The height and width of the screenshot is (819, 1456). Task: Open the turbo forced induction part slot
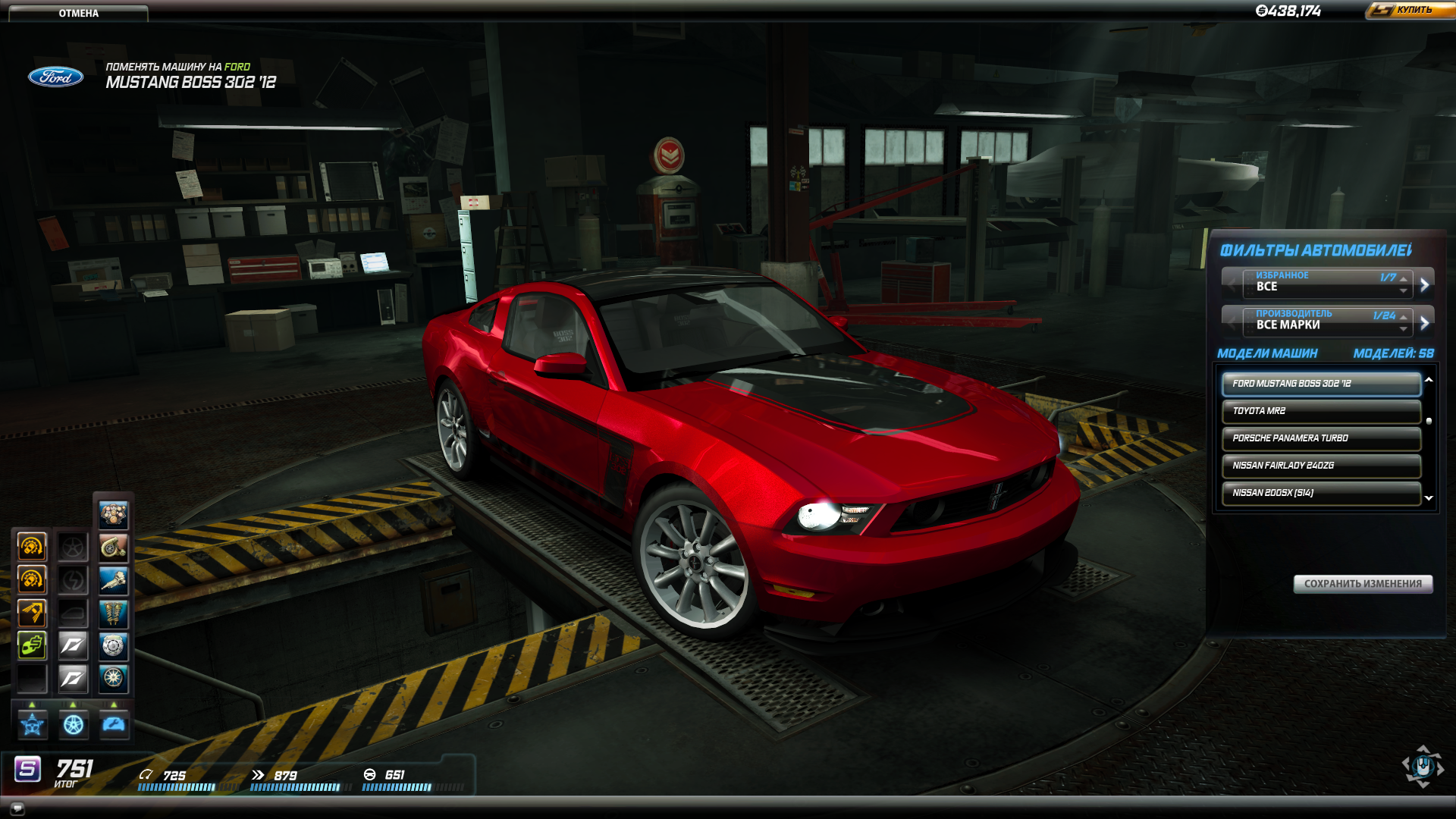coord(113,548)
